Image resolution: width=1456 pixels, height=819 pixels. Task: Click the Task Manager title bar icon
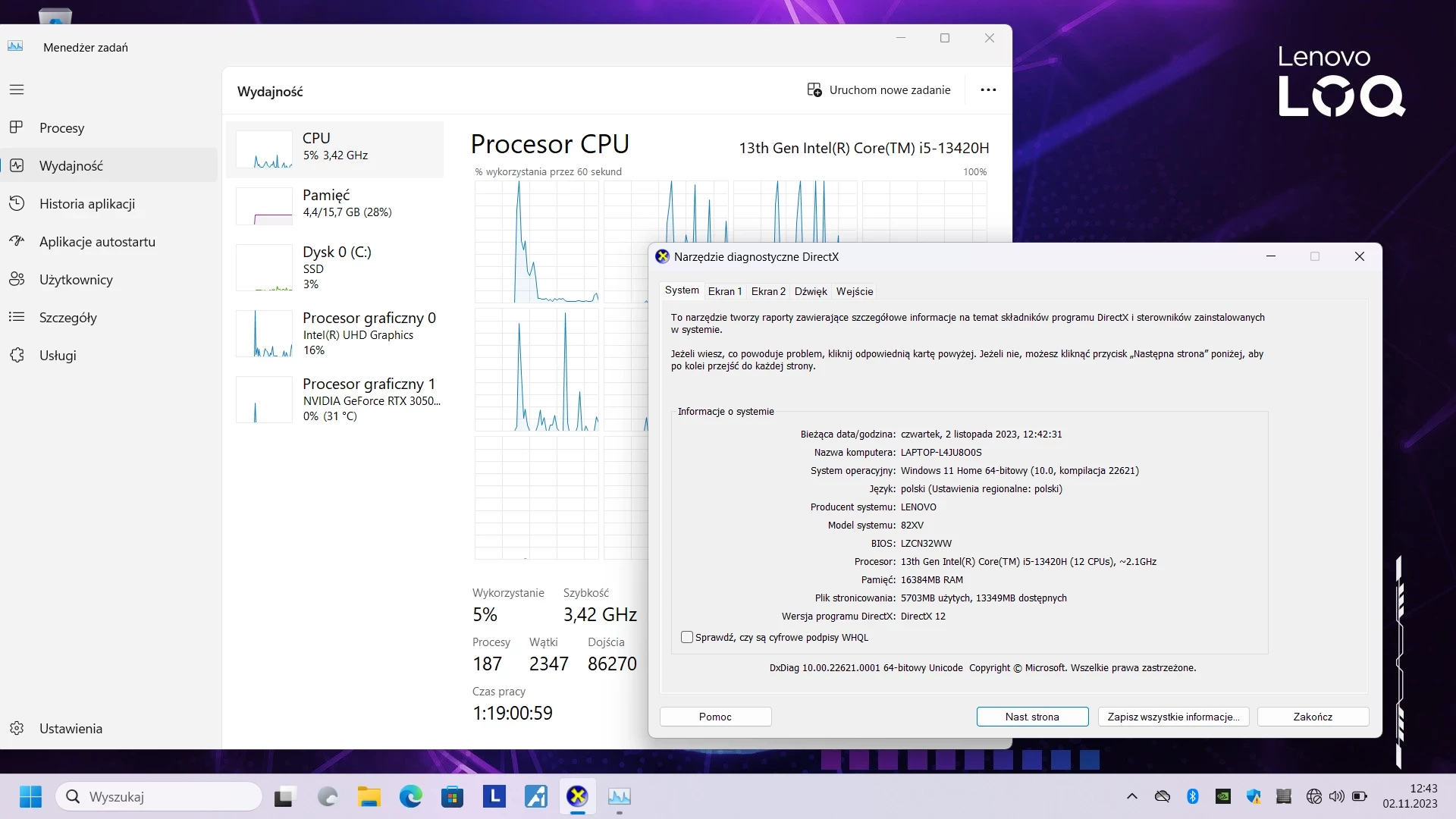15,46
